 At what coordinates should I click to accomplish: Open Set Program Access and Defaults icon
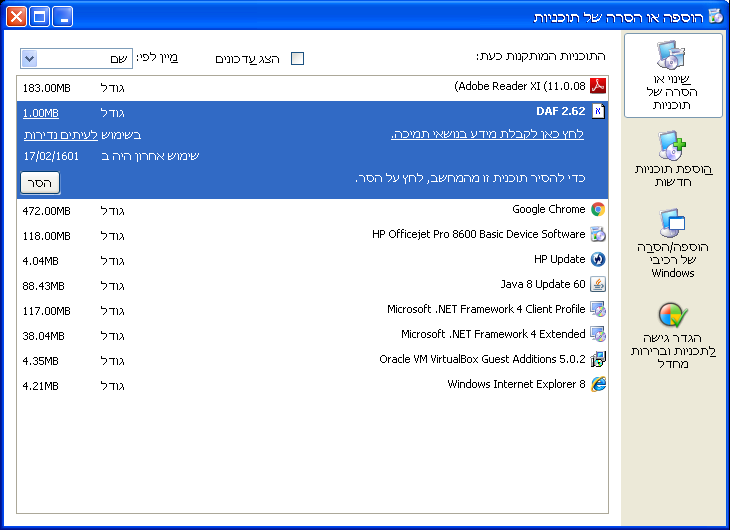click(673, 315)
